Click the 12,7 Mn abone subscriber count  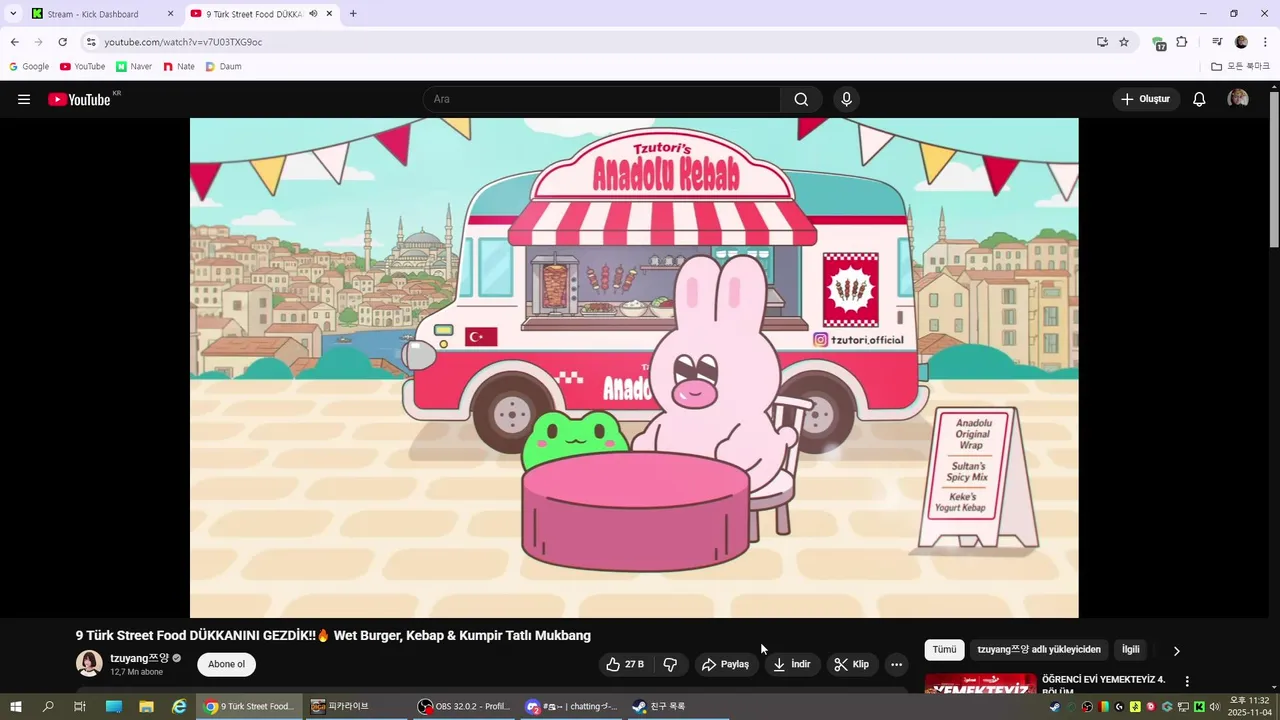point(136,672)
